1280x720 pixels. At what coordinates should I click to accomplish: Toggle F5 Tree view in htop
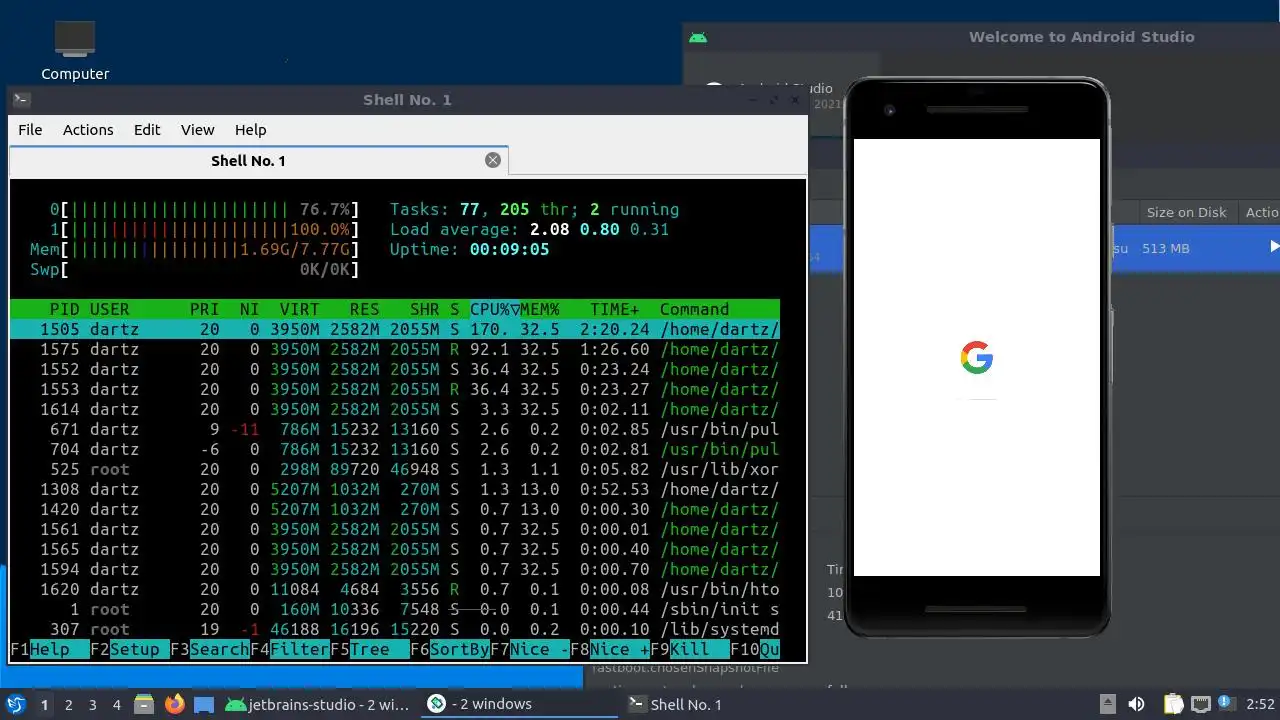point(370,649)
